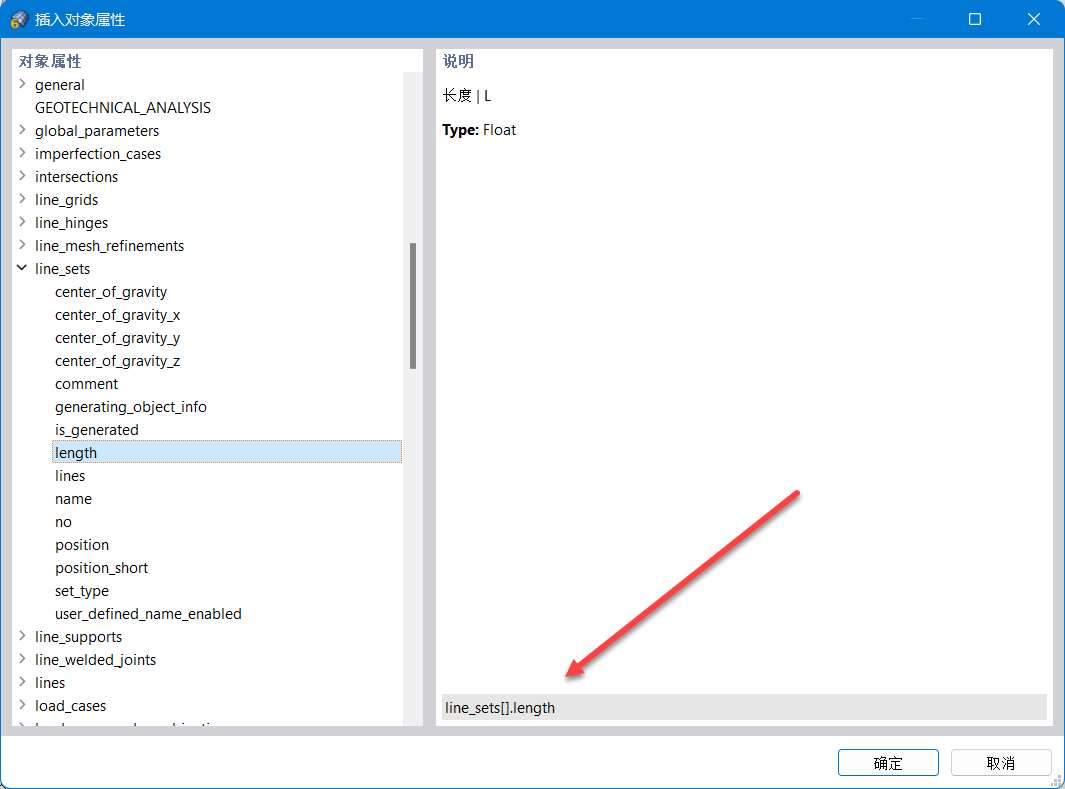1065x789 pixels.
Task: Click the application icon in title bar
Action: 18,19
